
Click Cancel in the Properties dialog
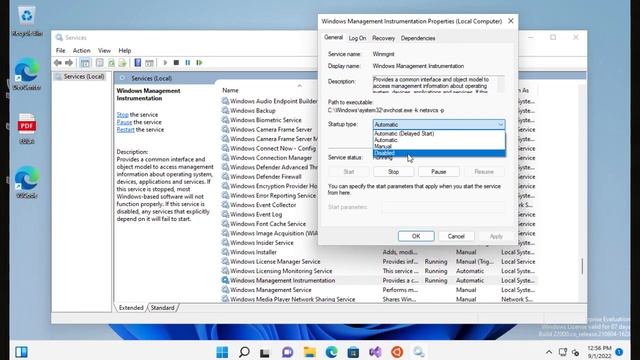[456, 236]
